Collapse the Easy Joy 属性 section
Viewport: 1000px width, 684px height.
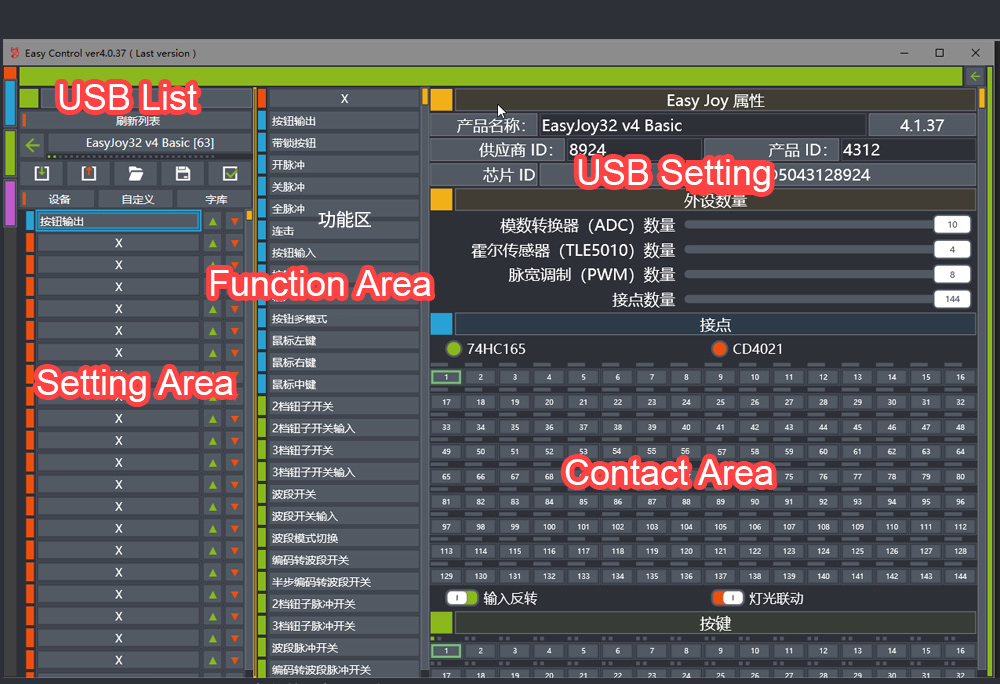[x=441, y=100]
